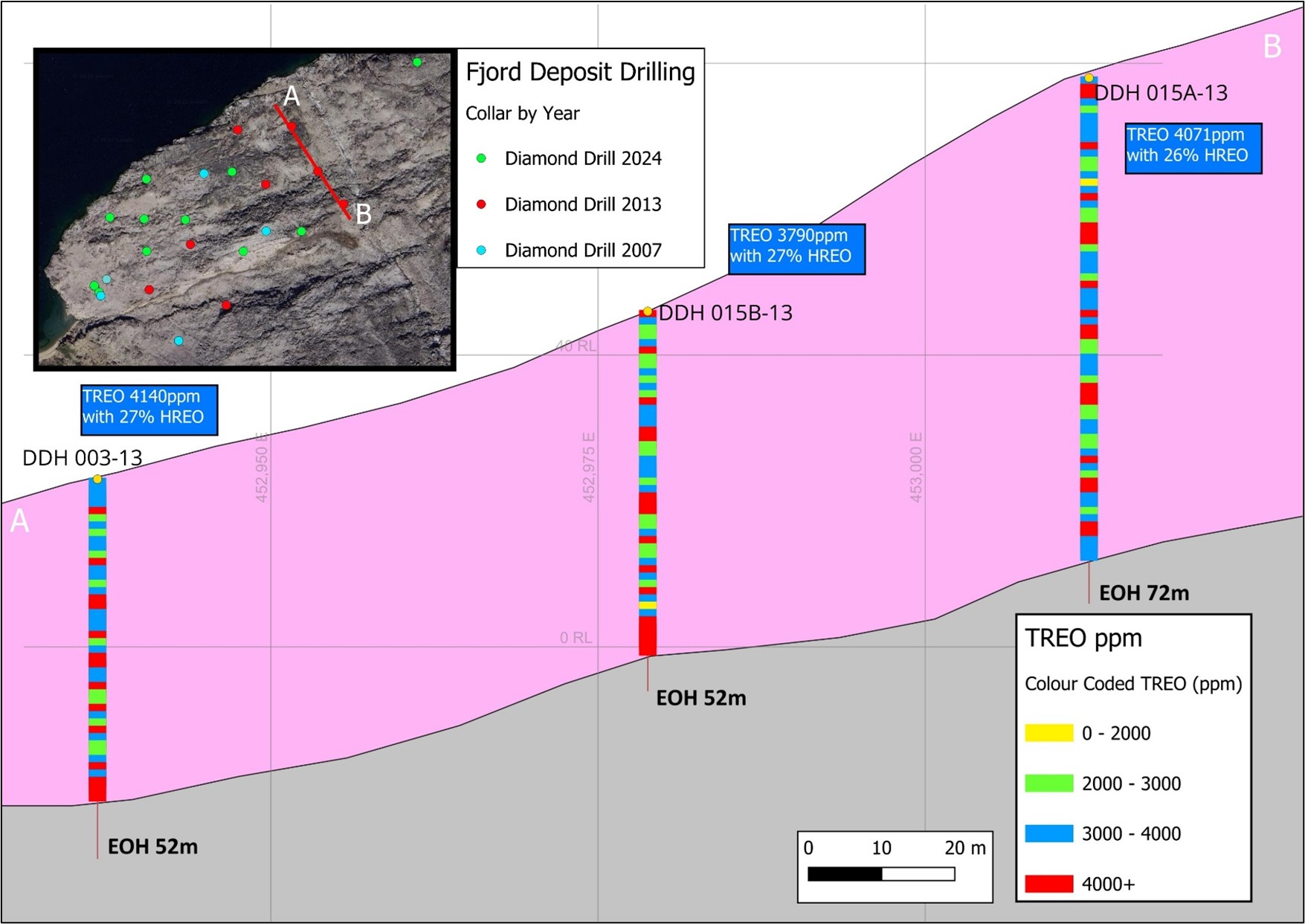Select the blue 3000 - 4000 TREO swatch
The width and height of the screenshot is (1305, 924).
click(x=1048, y=833)
